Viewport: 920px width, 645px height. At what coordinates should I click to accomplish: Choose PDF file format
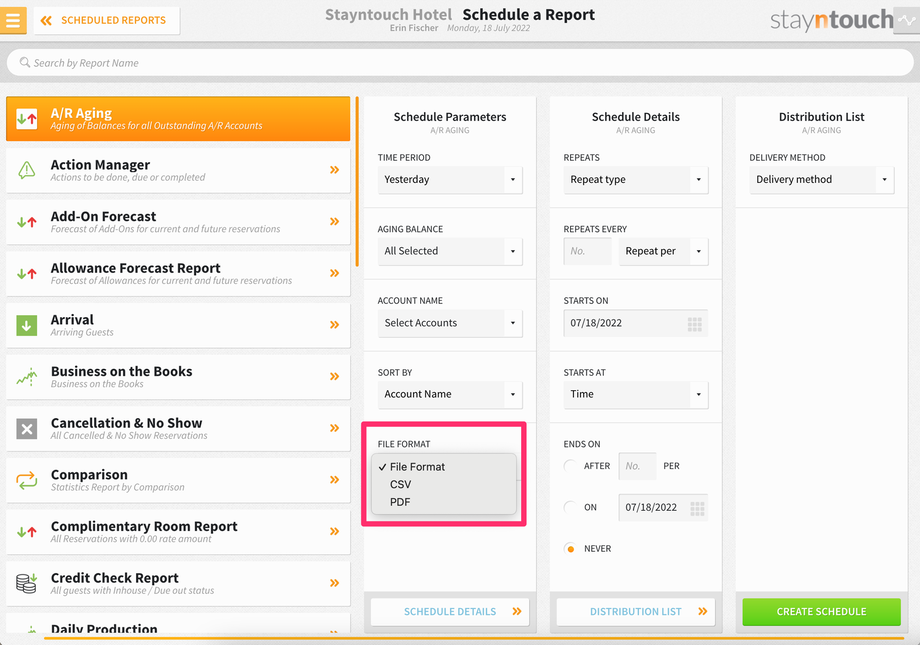click(444, 502)
